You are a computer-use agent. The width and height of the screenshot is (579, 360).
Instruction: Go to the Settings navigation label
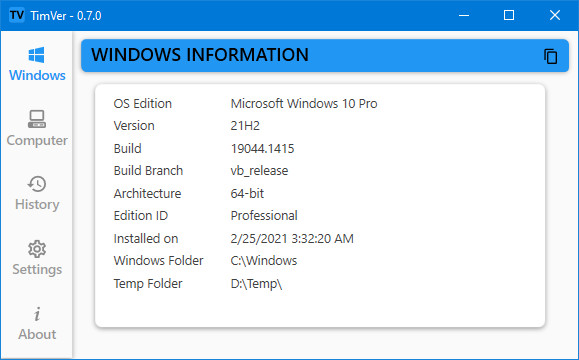coord(37,269)
